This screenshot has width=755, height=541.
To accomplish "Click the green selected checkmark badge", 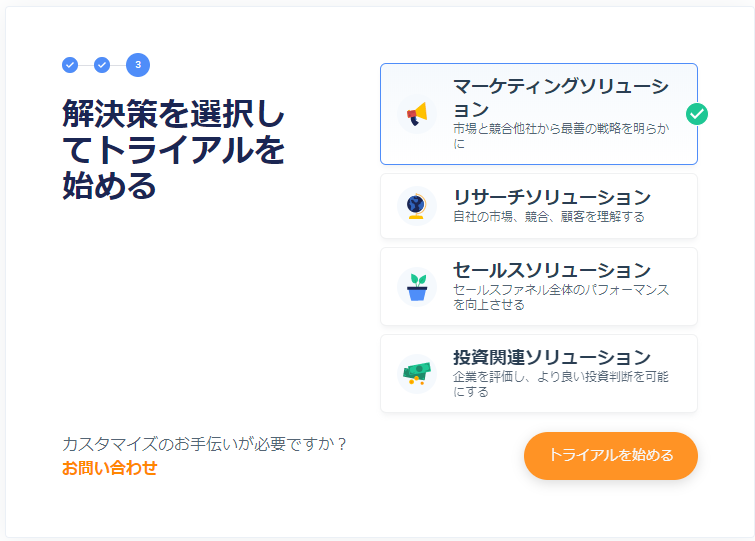I will point(697,114).
